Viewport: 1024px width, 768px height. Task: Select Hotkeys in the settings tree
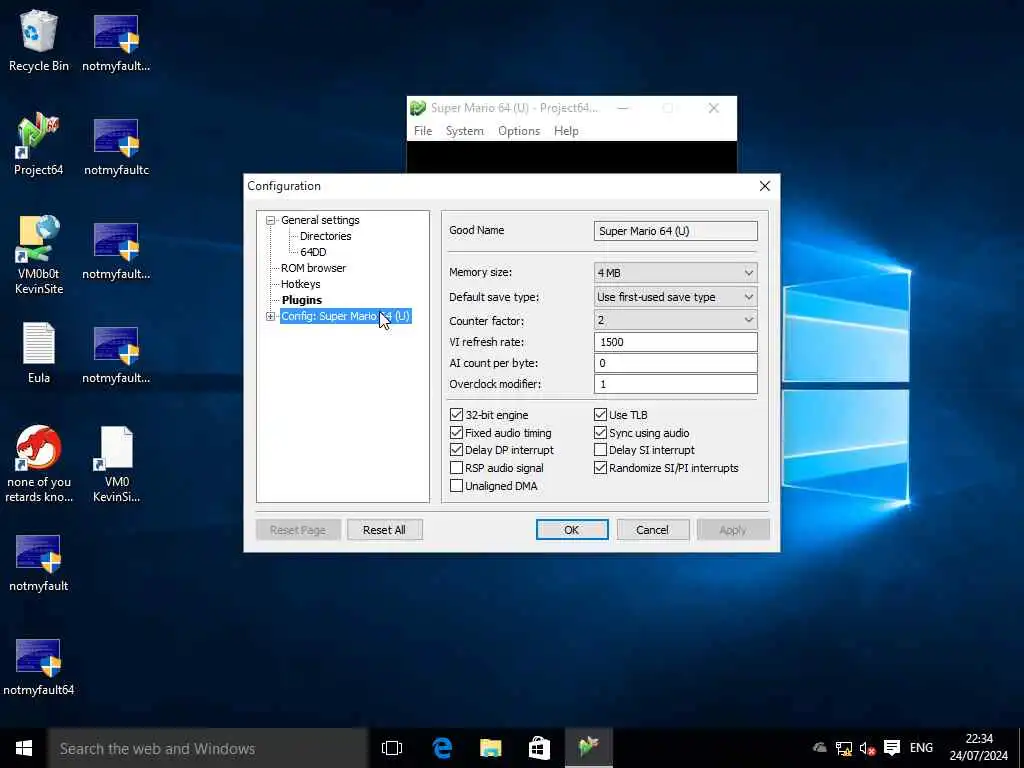[x=300, y=284]
